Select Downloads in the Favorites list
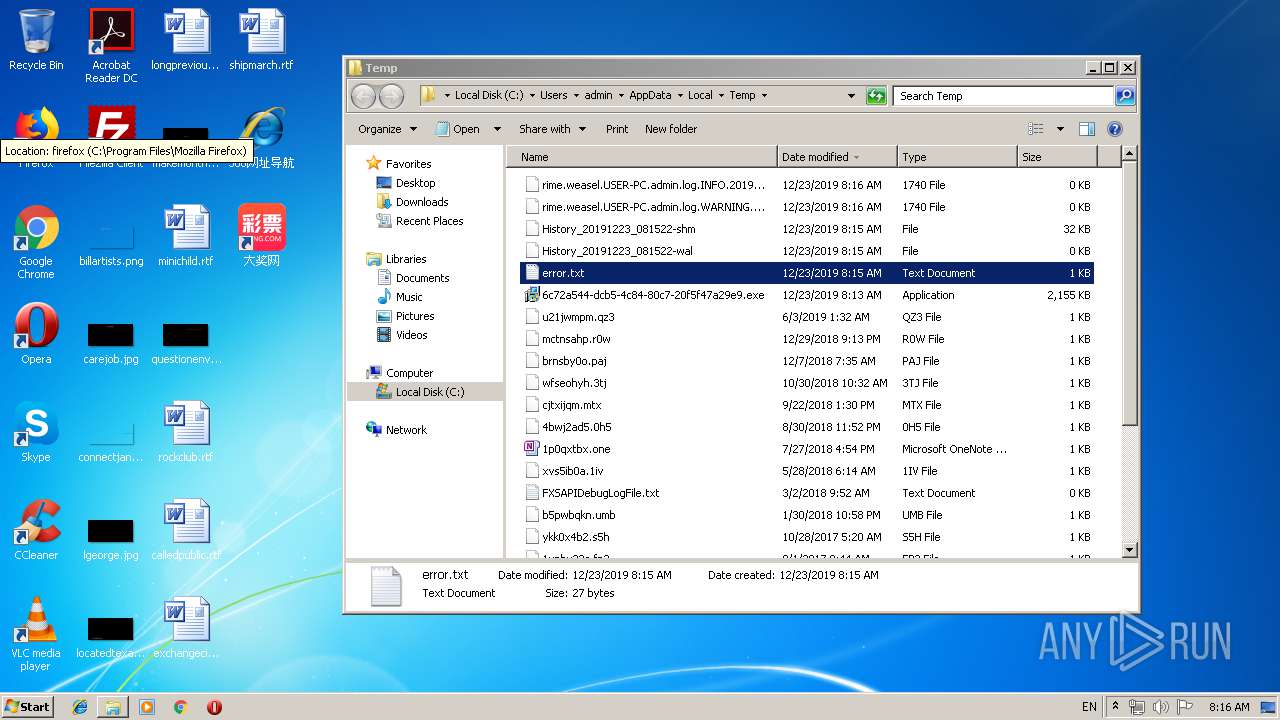Image resolution: width=1280 pixels, height=720 pixels. click(x=421, y=202)
